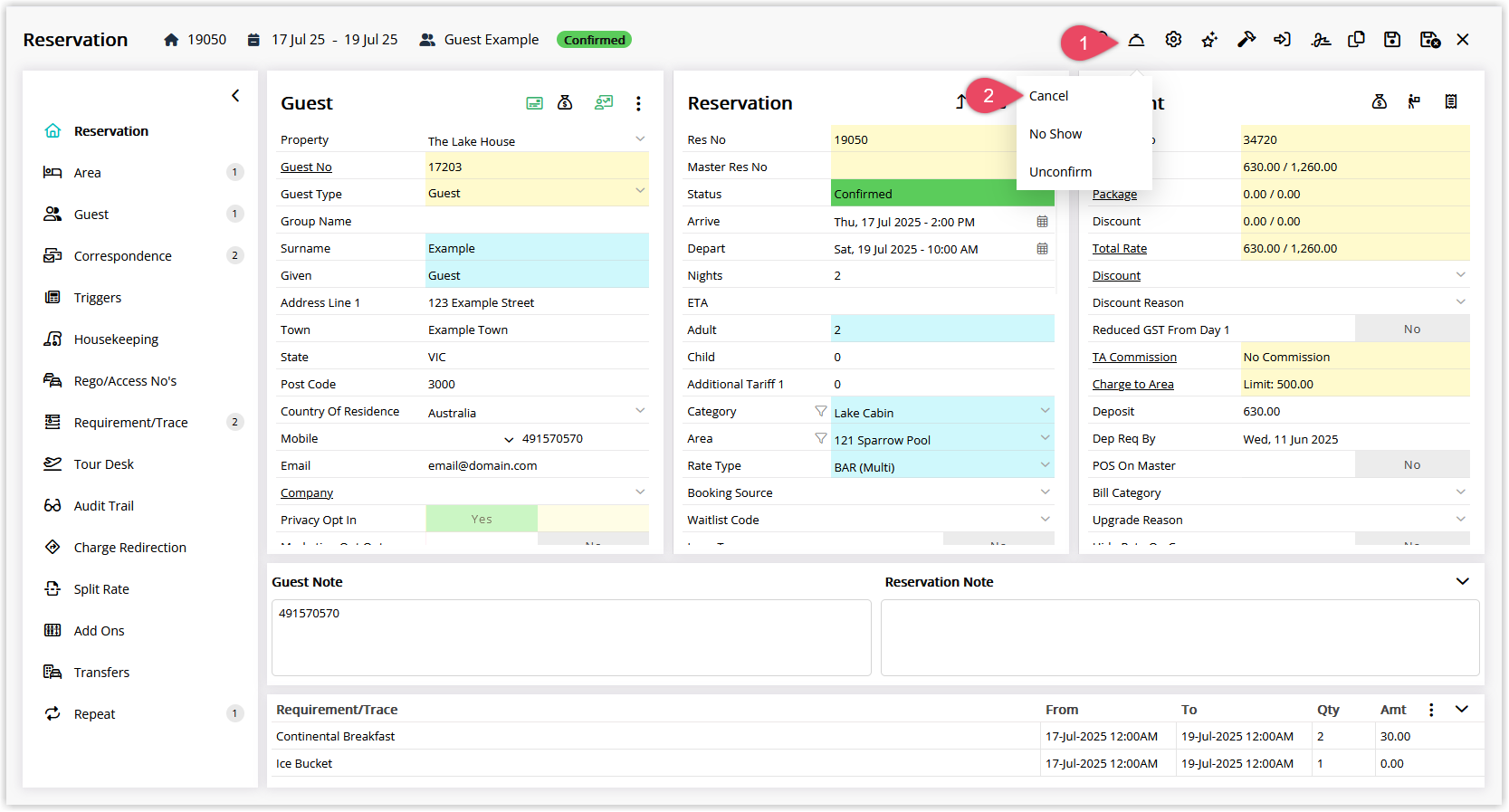Open the Guest Type dropdown
Viewport: 1509px width, 812px height.
pos(640,191)
